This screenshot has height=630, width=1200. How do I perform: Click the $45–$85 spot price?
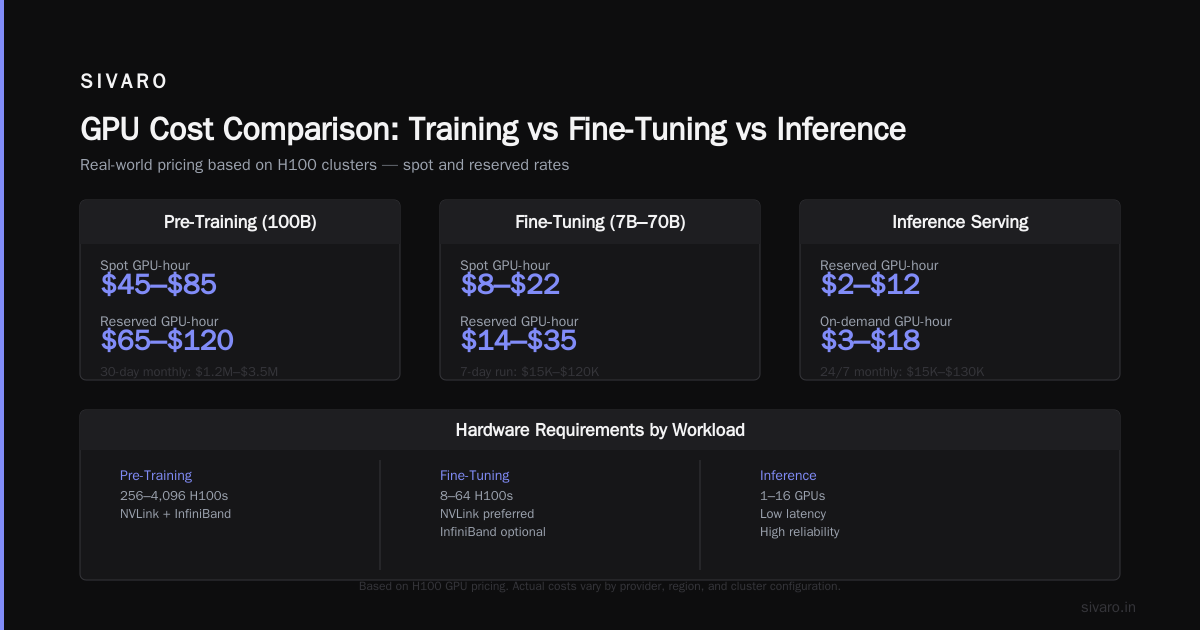(x=158, y=285)
